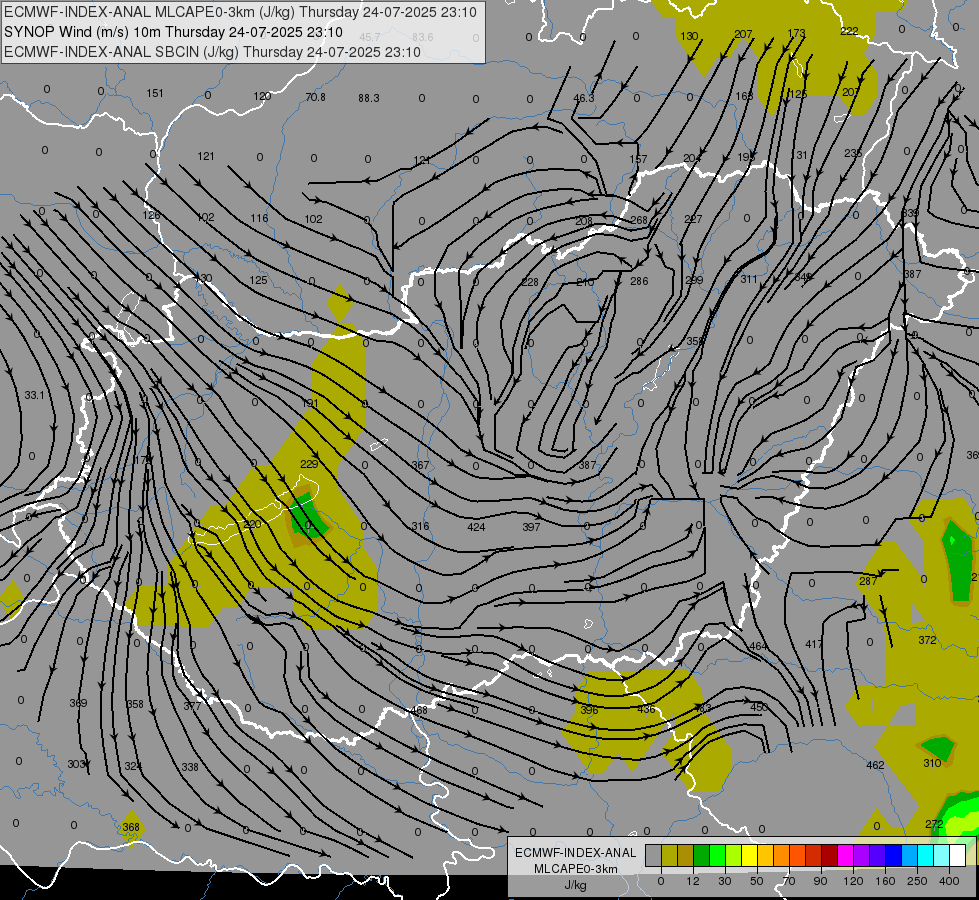Click the gray legend swatch below 0
Viewport: 979px width, 900px height.
(x=653, y=856)
